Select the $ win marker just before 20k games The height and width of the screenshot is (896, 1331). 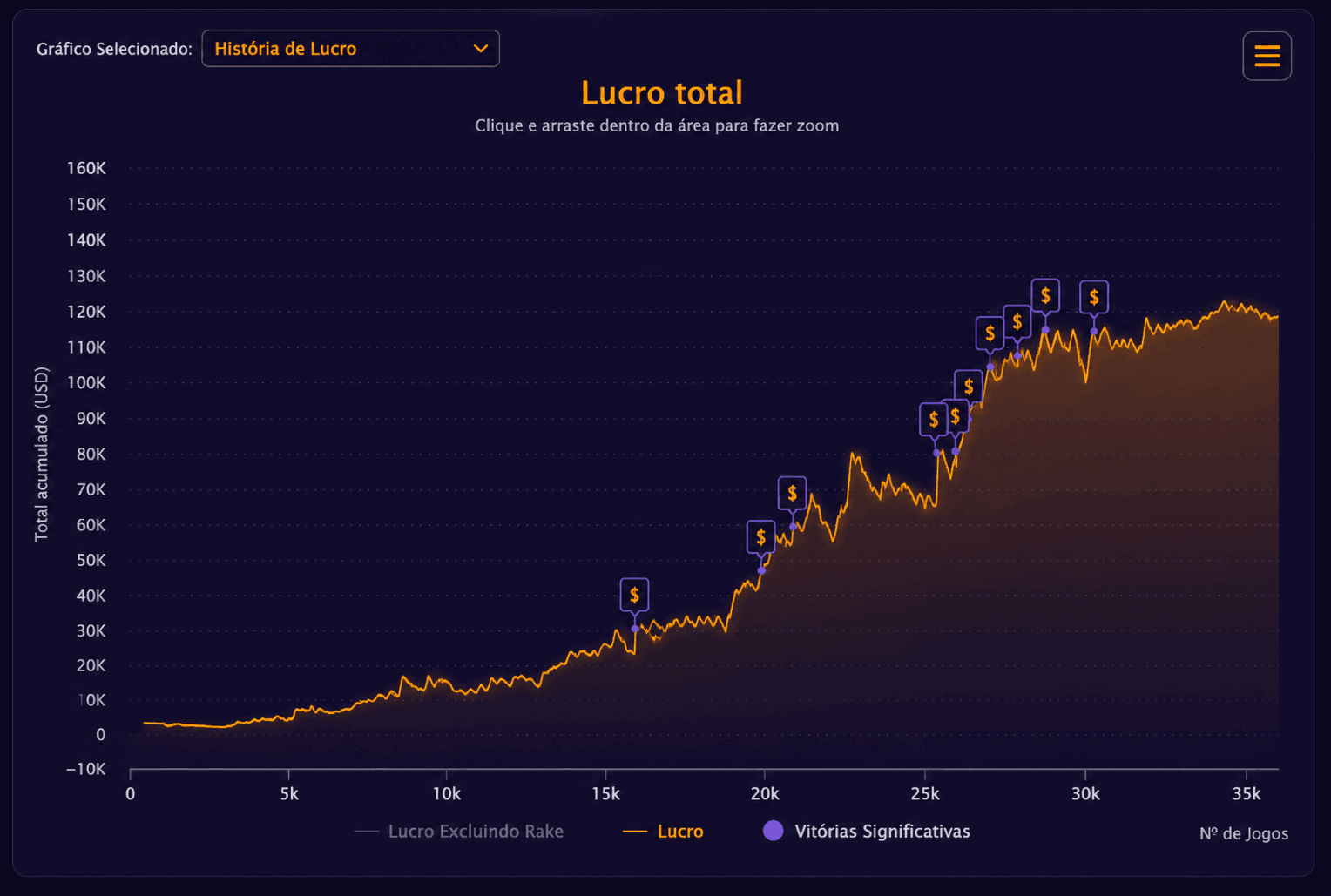pyautogui.click(x=760, y=537)
